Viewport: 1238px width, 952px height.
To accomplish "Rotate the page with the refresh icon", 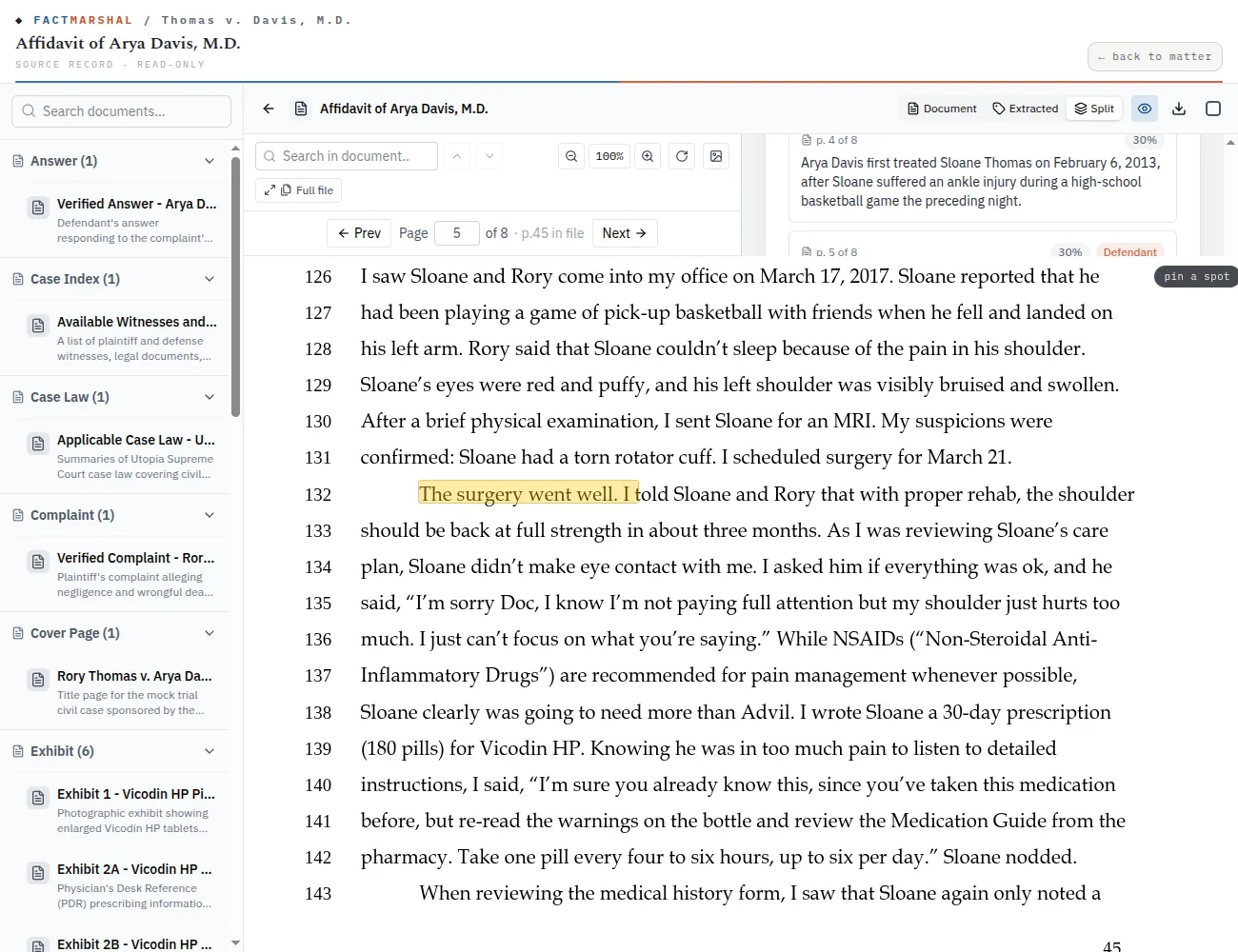I will click(x=682, y=156).
